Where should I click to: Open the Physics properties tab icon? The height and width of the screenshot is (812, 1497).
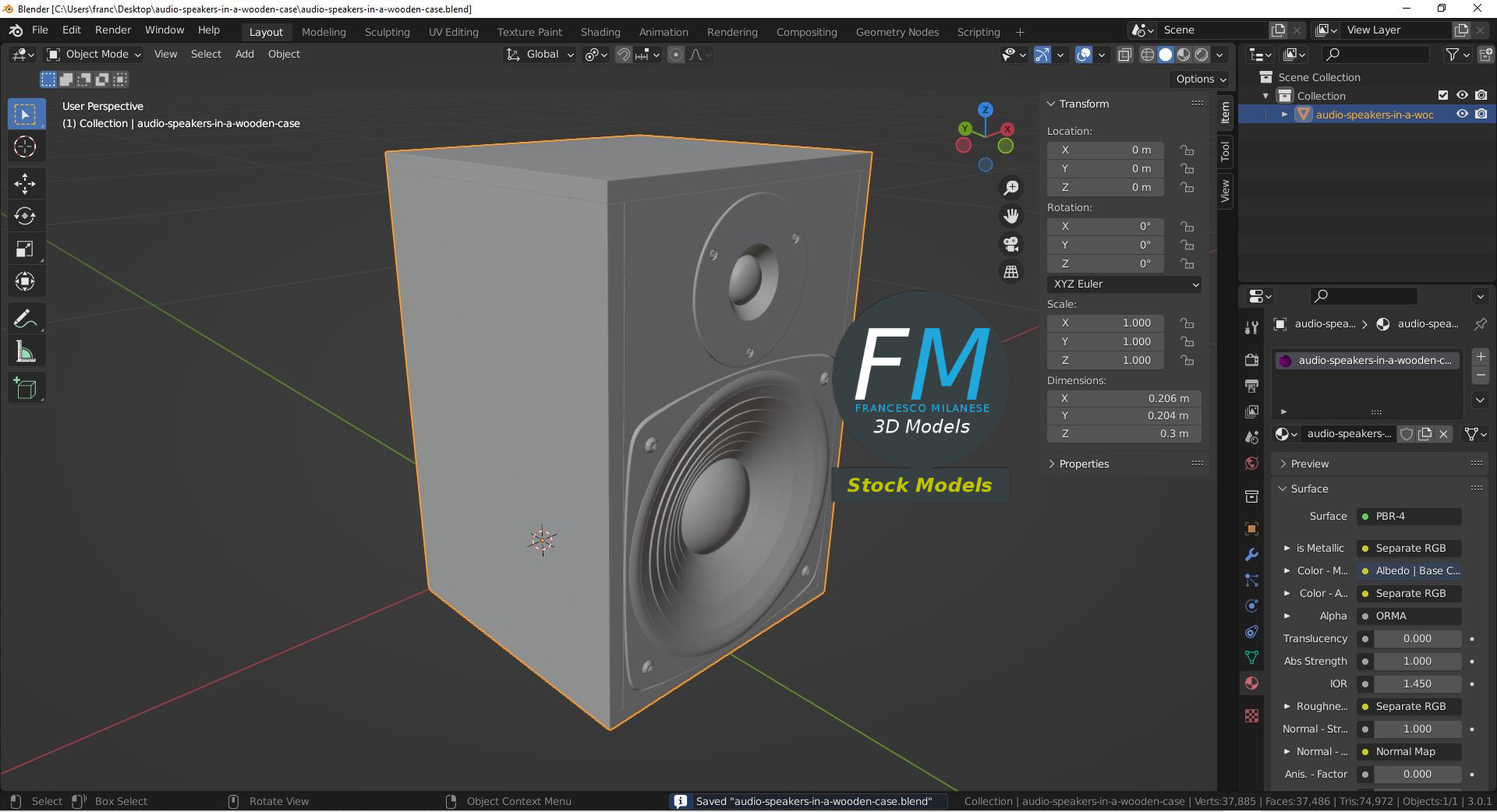(x=1251, y=605)
